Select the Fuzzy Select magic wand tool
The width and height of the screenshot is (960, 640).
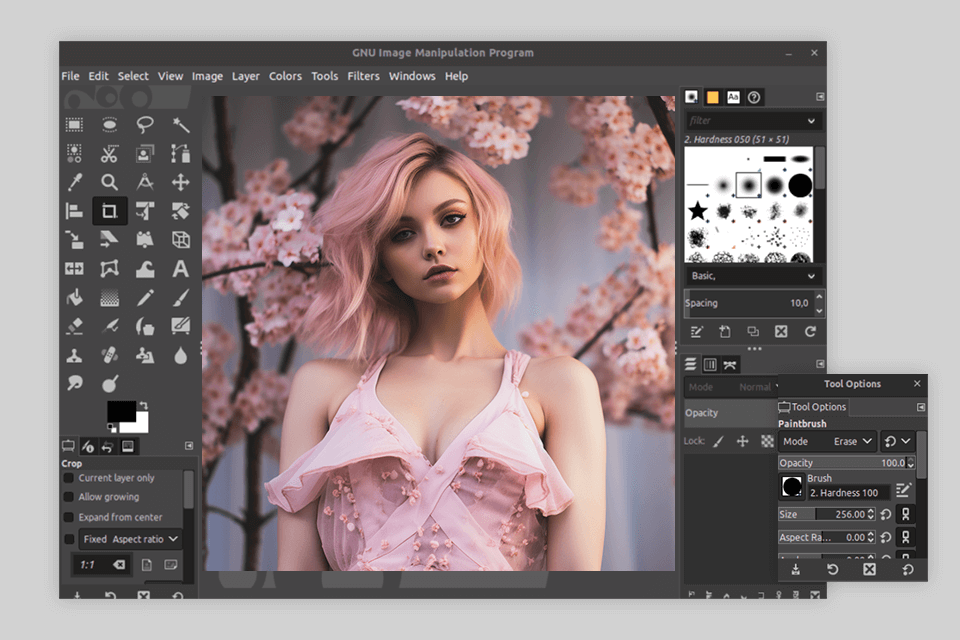point(181,125)
